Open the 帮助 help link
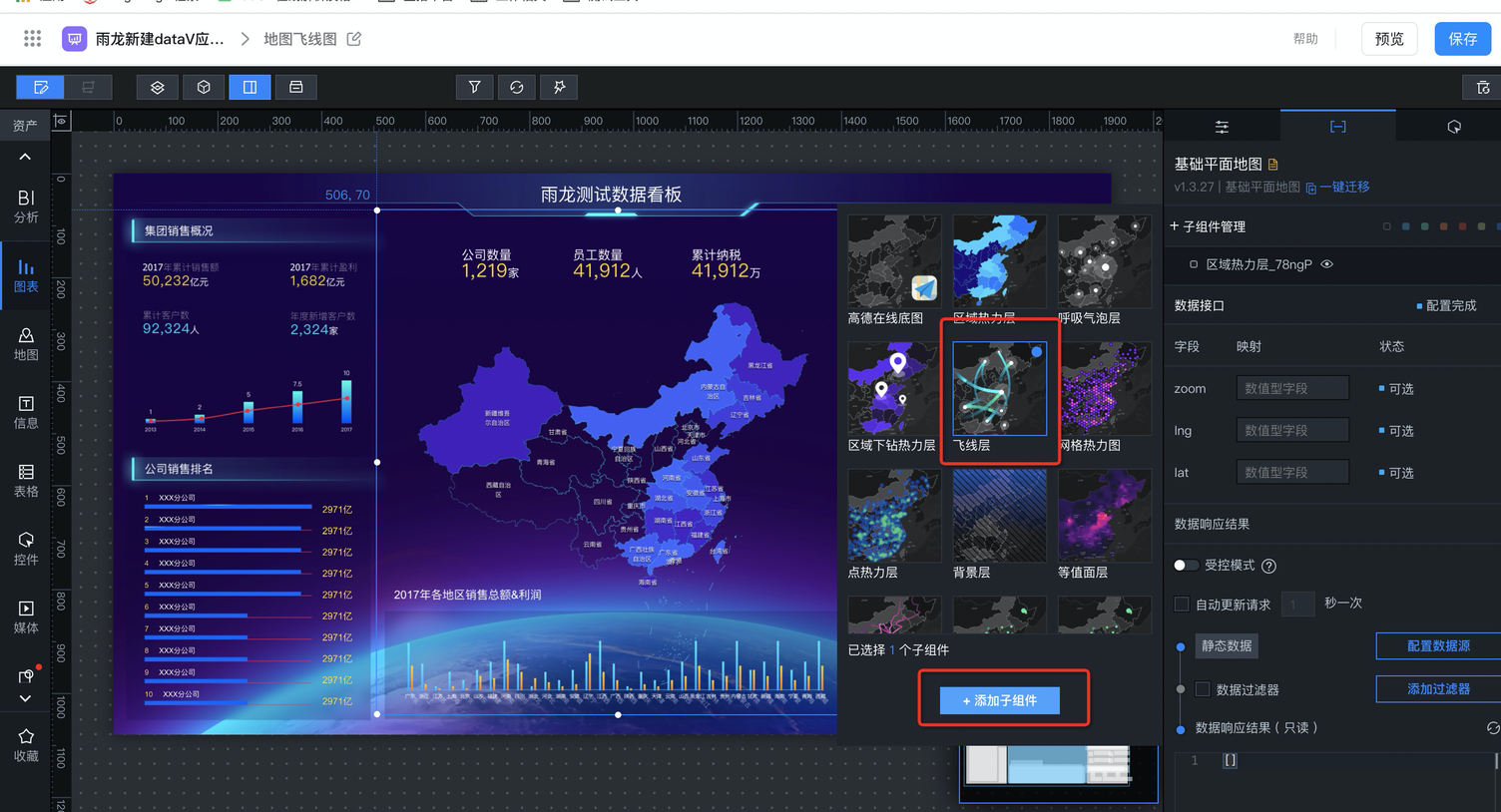1501x812 pixels. (x=1305, y=39)
